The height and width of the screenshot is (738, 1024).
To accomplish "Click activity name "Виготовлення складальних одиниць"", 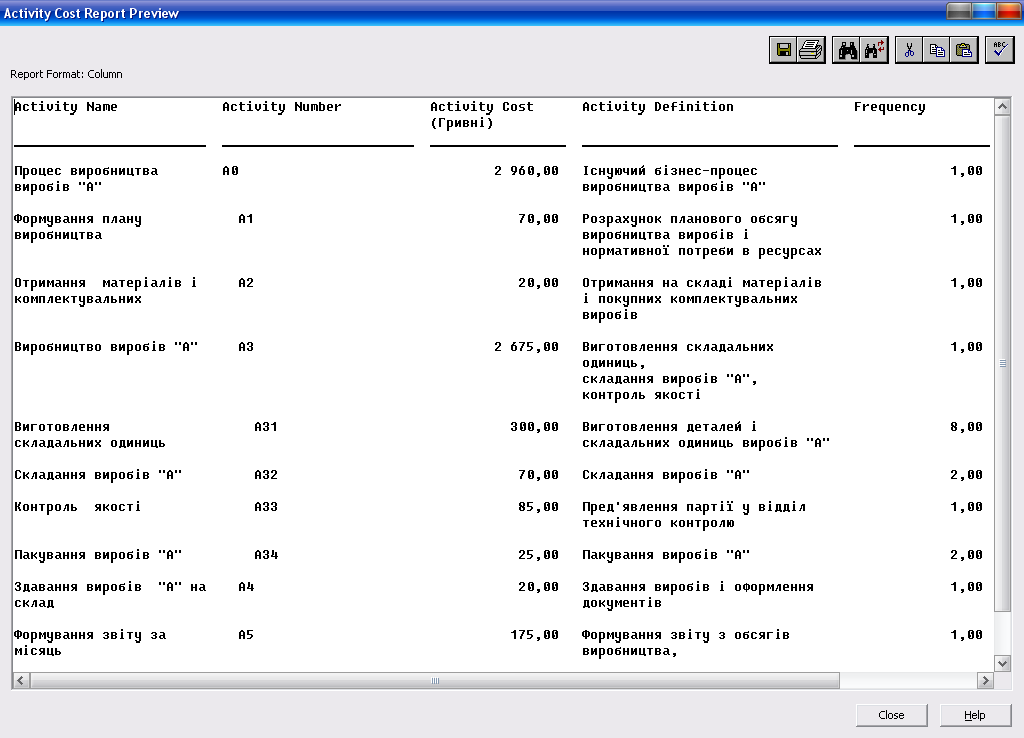I will pyautogui.click(x=89, y=435).
